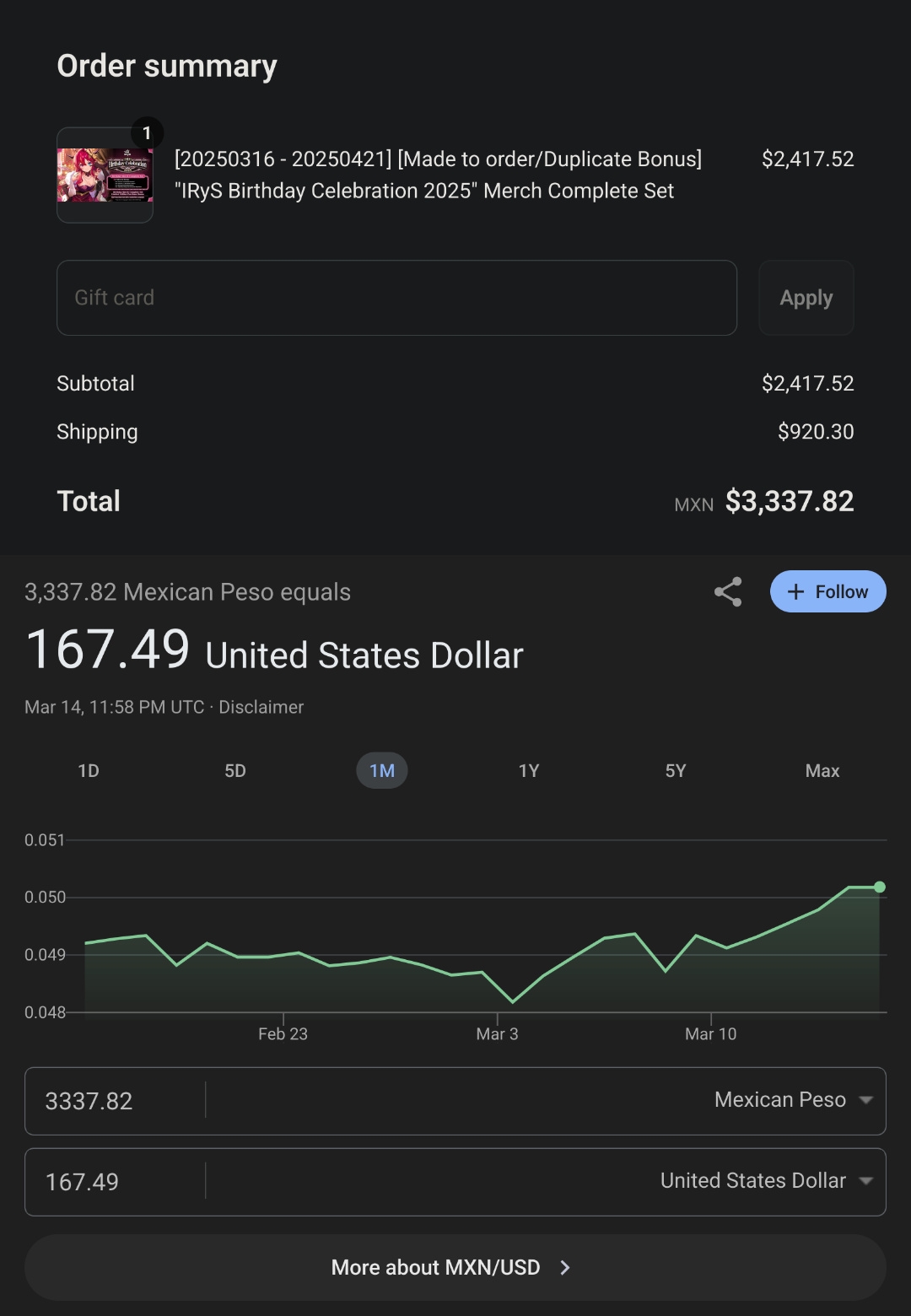Show the Max range chart
The width and height of the screenshot is (911, 1316).
pos(822,771)
